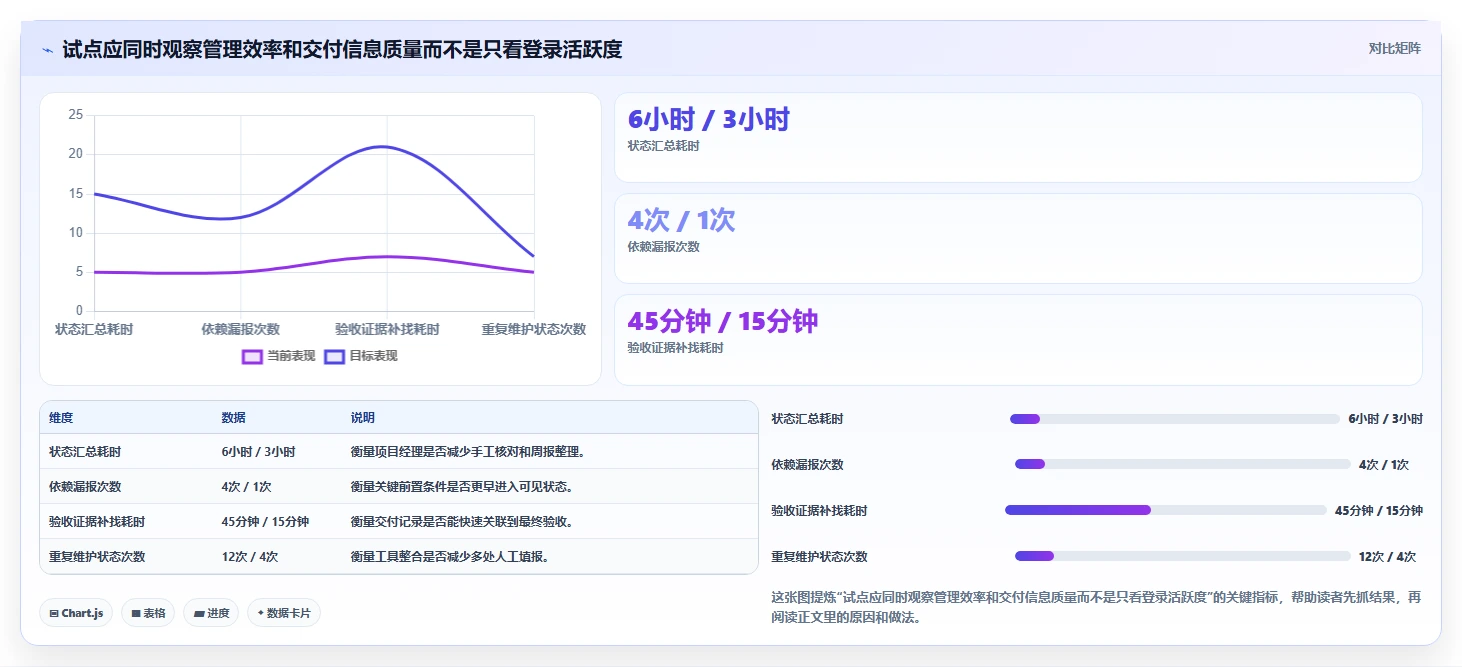Click the description 衡量交付记录是否能快速关联到最终验收
This screenshot has width=1462, height=667.
[x=461, y=522]
